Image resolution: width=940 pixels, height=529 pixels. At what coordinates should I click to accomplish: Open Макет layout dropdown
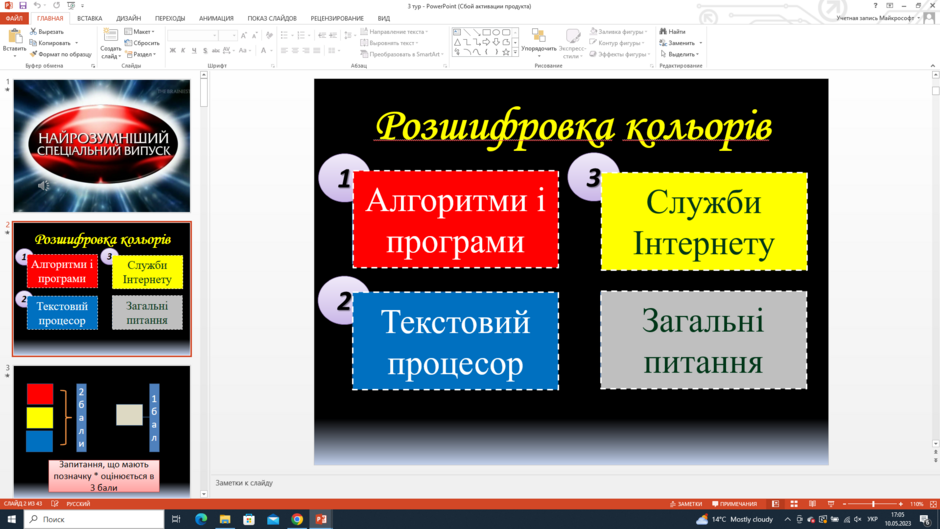[x=140, y=32]
